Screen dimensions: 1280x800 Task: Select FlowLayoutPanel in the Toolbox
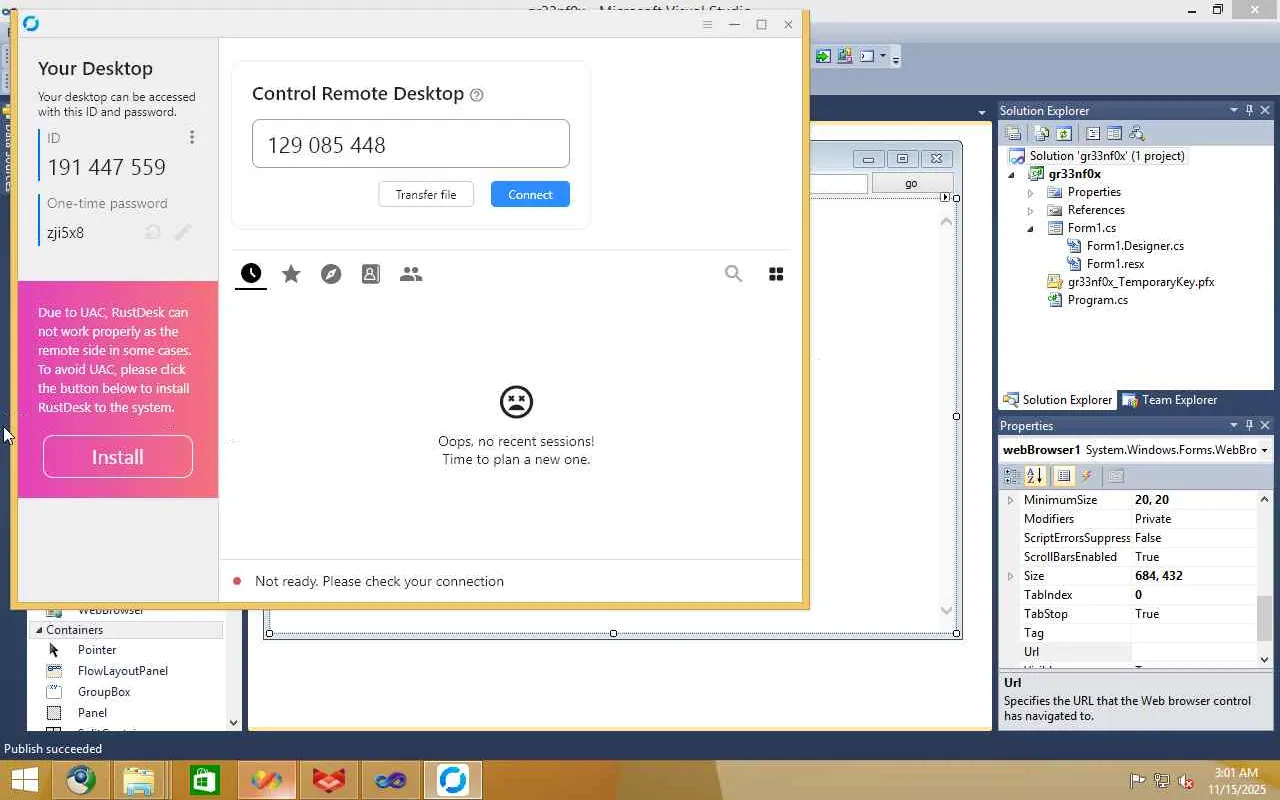pyautogui.click(x=123, y=671)
